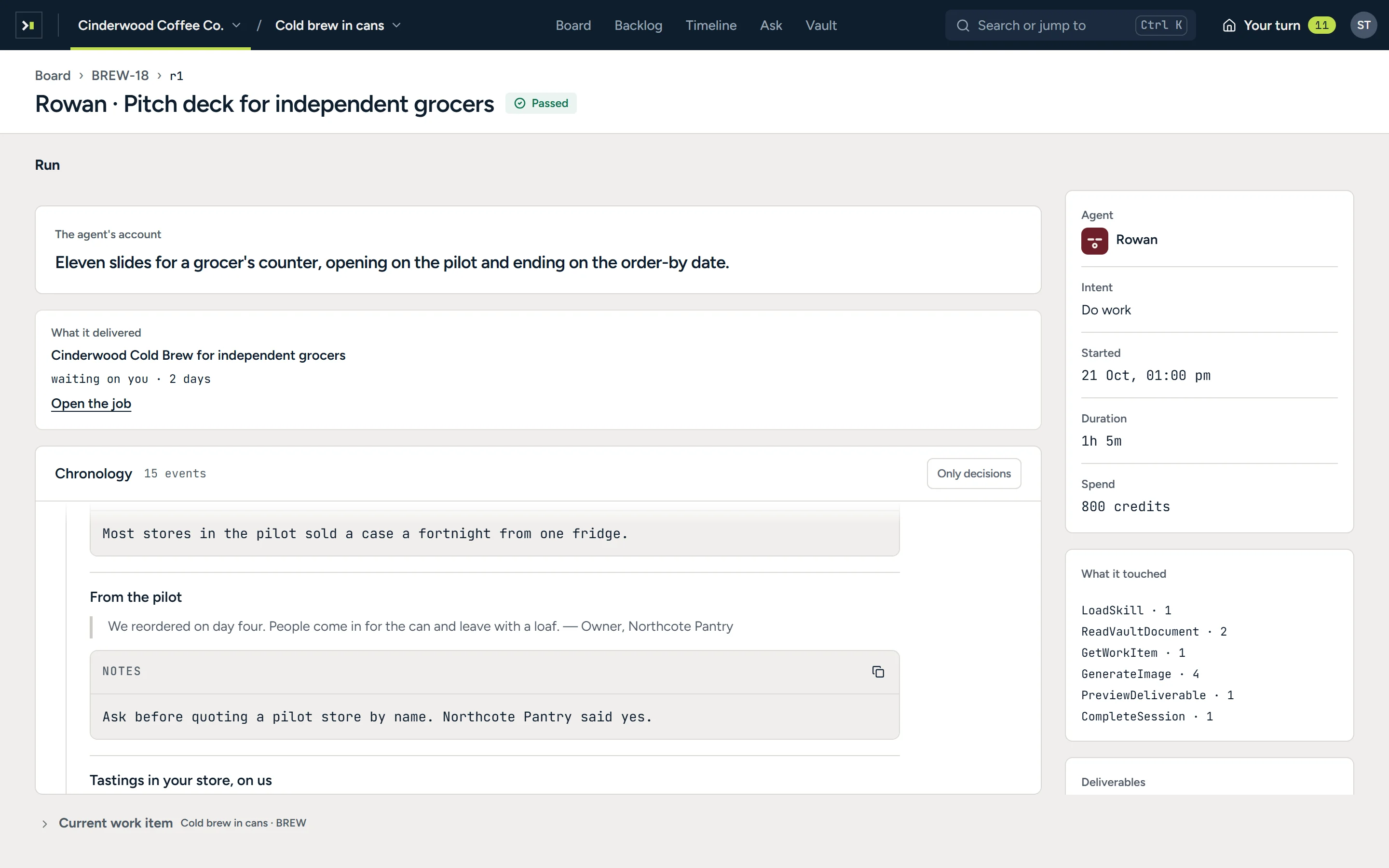This screenshot has height=868, width=1389.
Task: Open the Cinderwood Coffee Co. workspace dropdown
Action: tap(160, 25)
